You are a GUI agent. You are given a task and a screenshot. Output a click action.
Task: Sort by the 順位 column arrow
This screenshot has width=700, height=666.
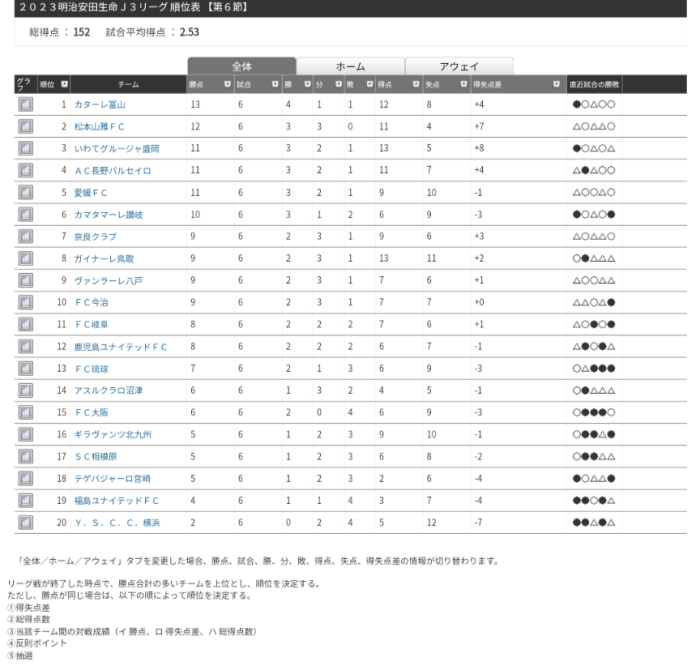(65, 85)
